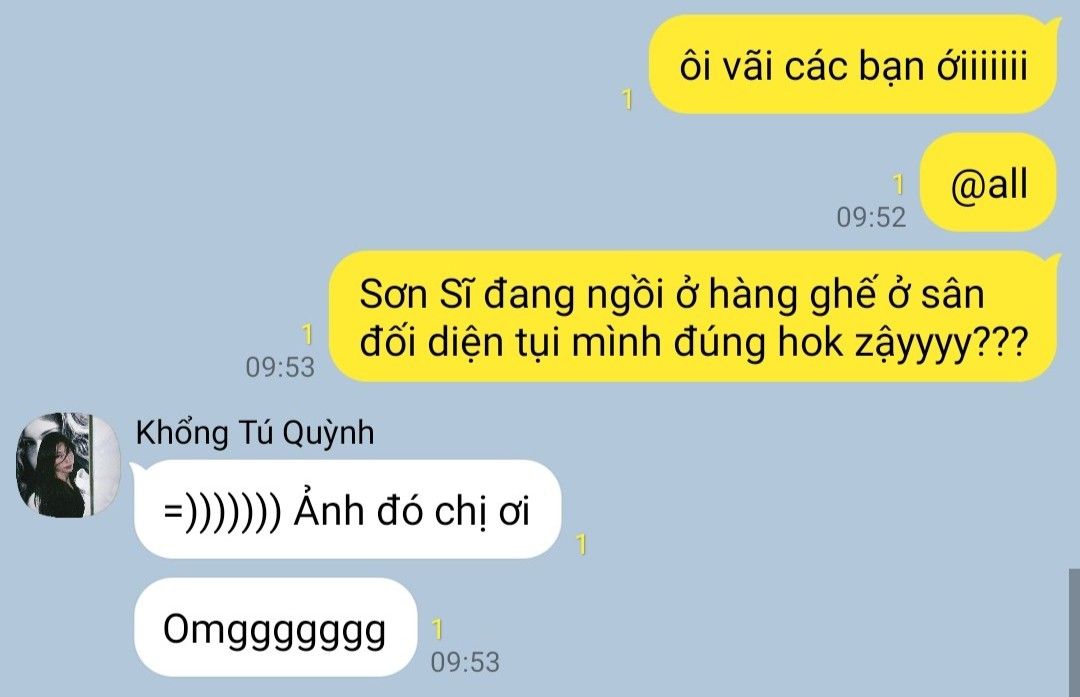Image resolution: width=1080 pixels, height=697 pixels.
Task: Click the scrollbar handle on right edge
Action: point(1074,632)
